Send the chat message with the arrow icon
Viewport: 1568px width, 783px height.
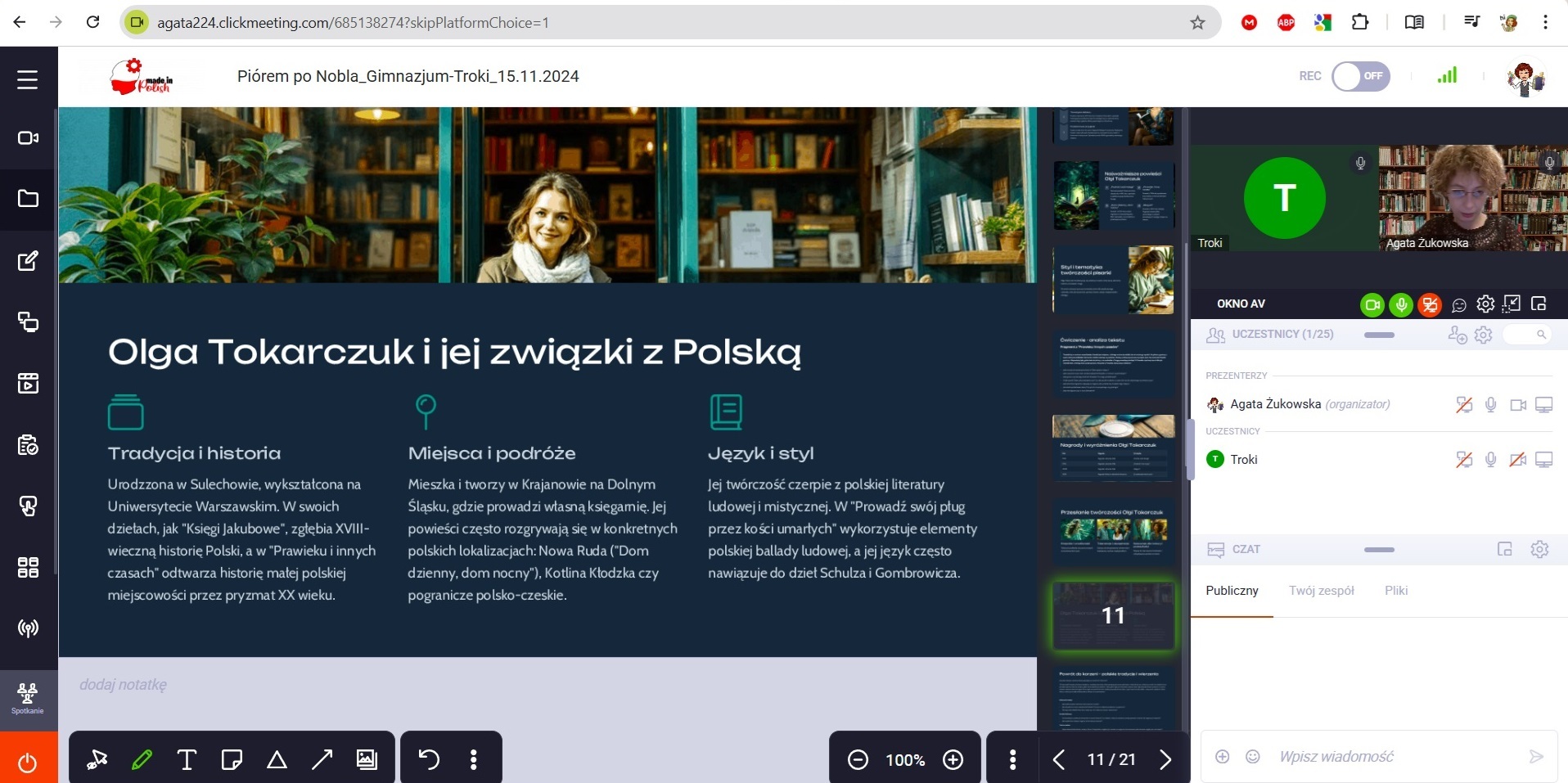pos(1536,757)
